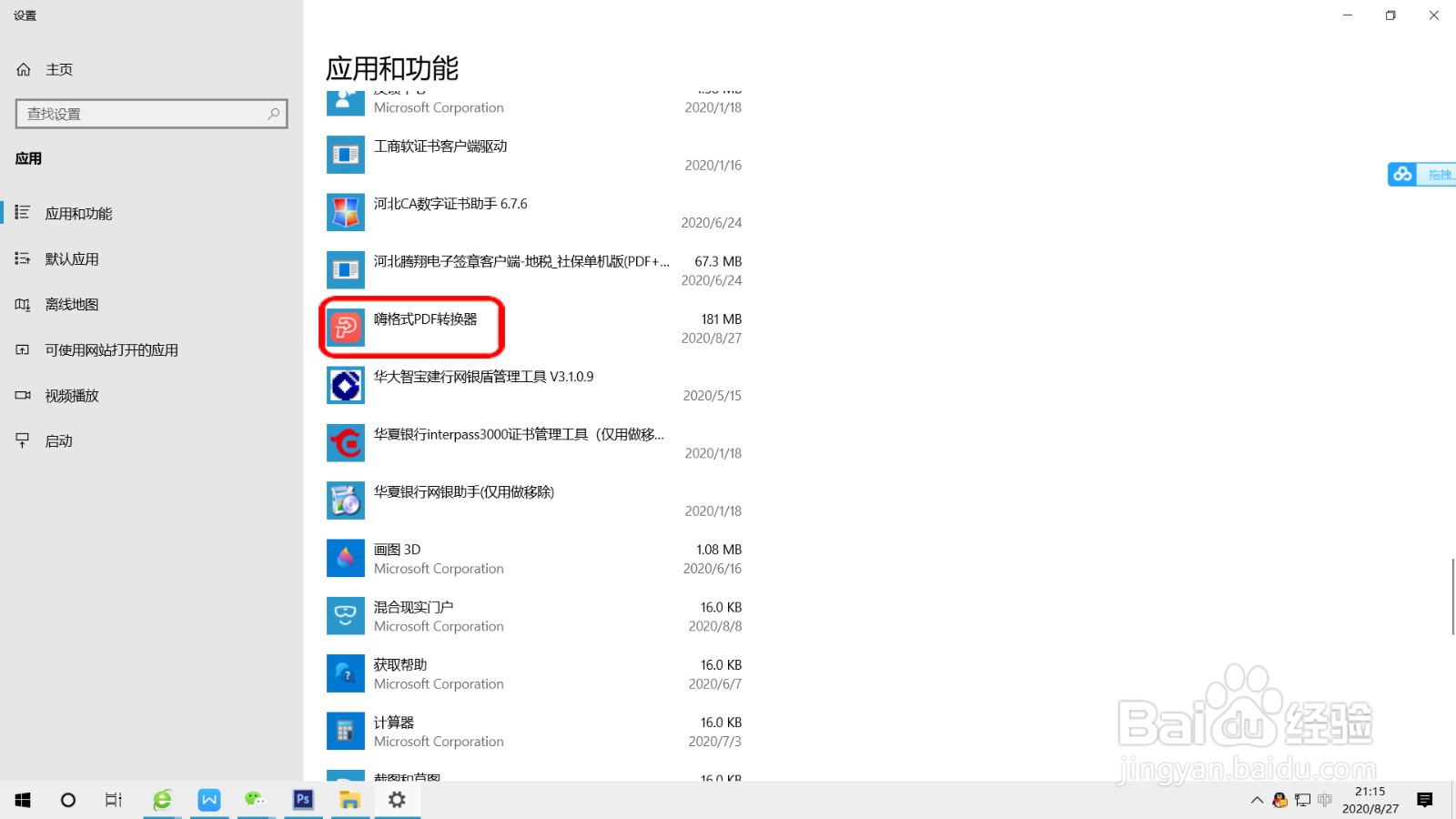Viewport: 1456px width, 819px height.
Task: Click the QQ penguin tray icon
Action: click(x=1280, y=800)
